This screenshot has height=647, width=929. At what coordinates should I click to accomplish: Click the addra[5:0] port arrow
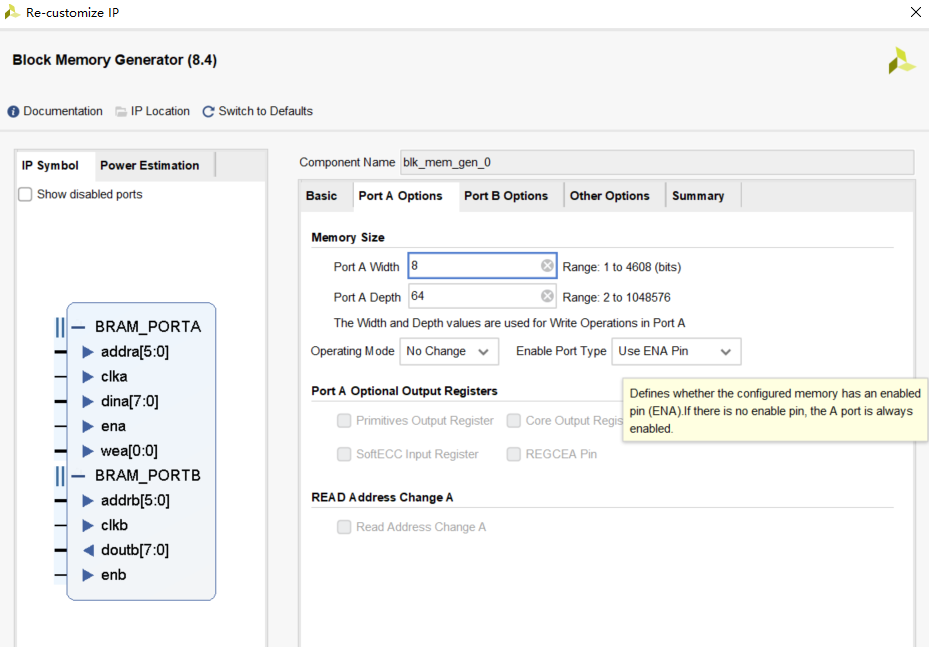pos(88,352)
